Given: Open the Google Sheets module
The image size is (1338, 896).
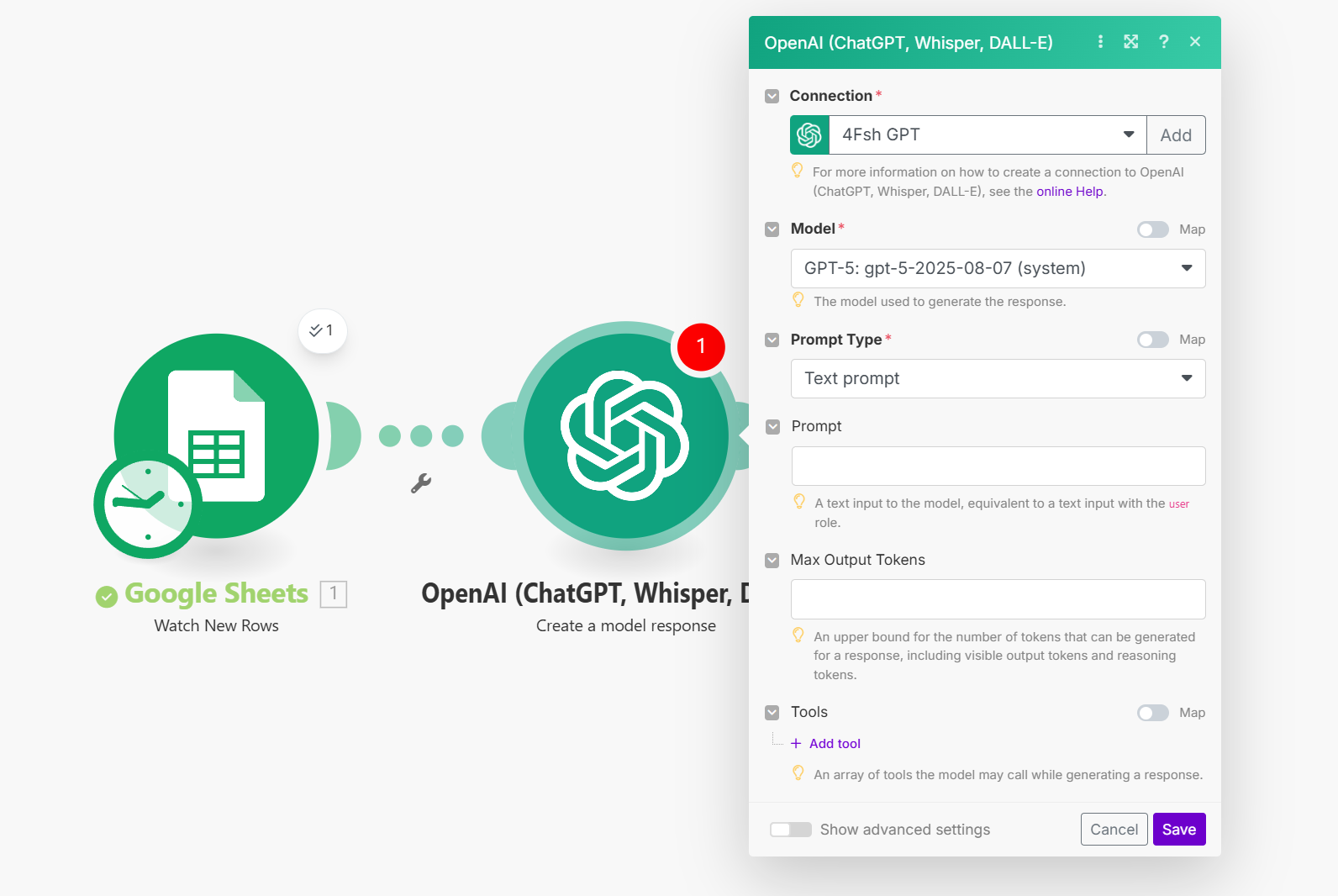Looking at the screenshot, I should click(x=217, y=435).
